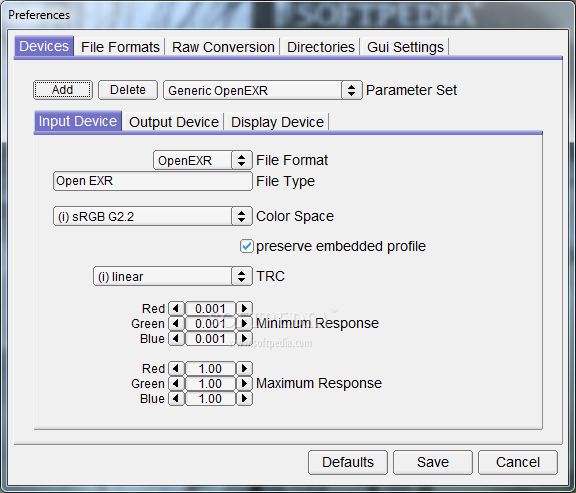Screen dimensions: 576x493
Task: Decrease the Red Maximum Response value
Action: click(x=176, y=368)
